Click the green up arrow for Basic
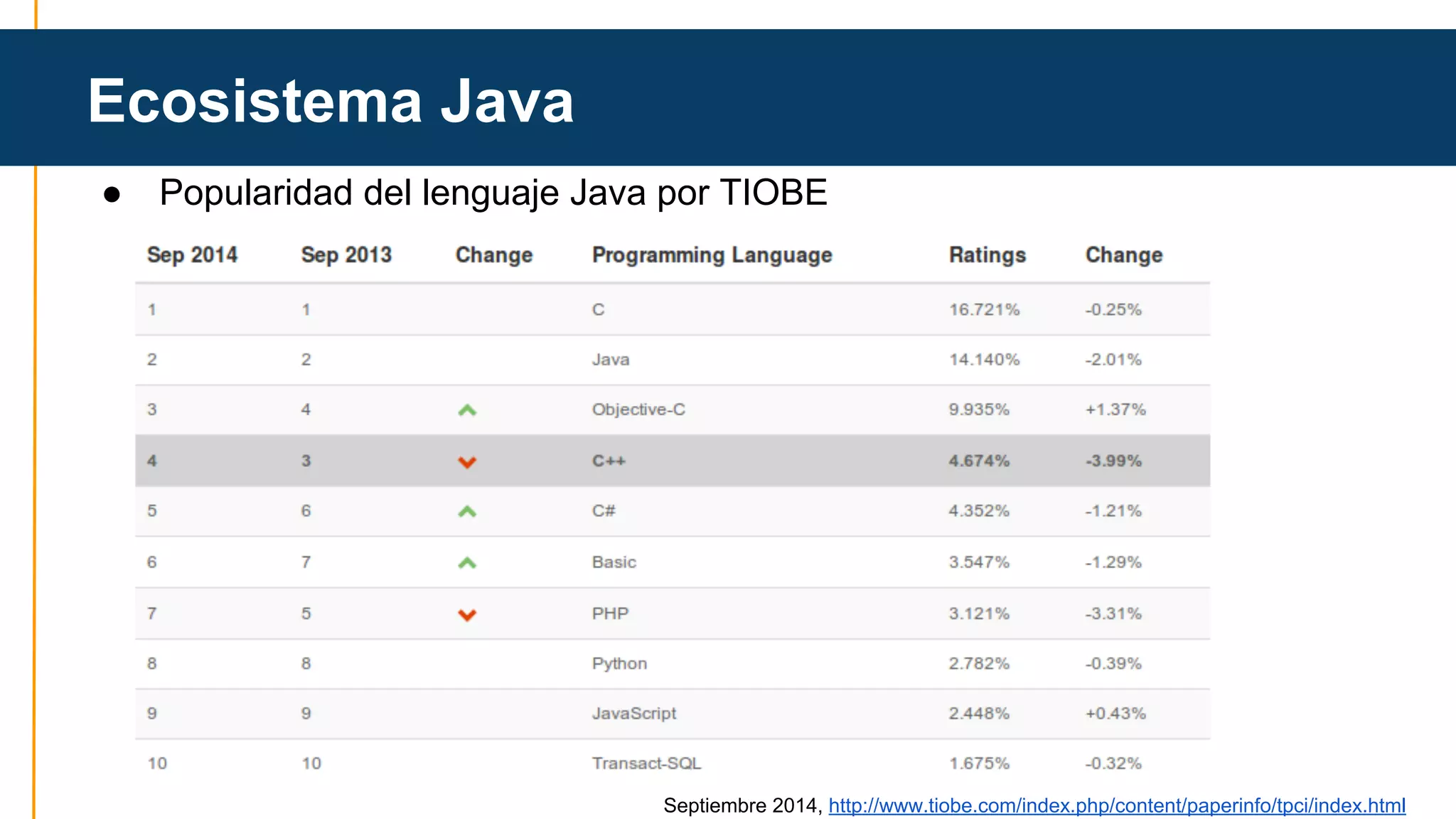Viewport: 1456px width, 819px height. pos(467,563)
